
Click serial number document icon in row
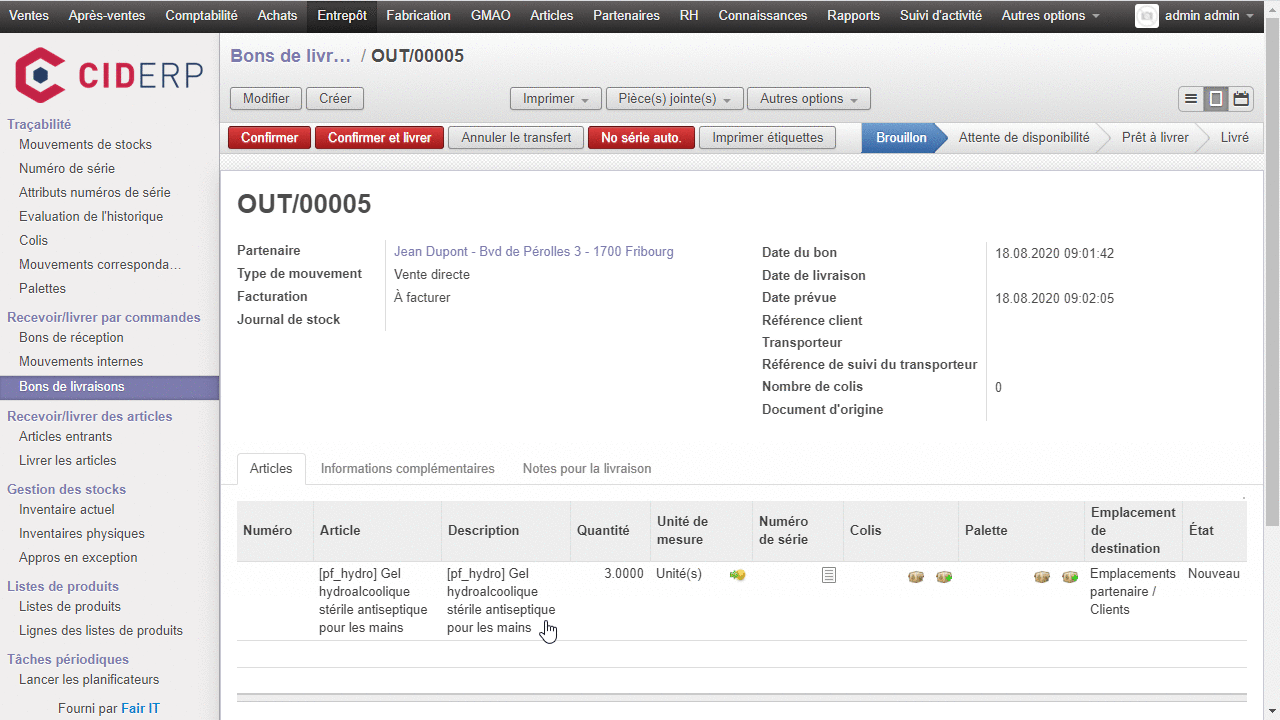[x=828, y=575]
